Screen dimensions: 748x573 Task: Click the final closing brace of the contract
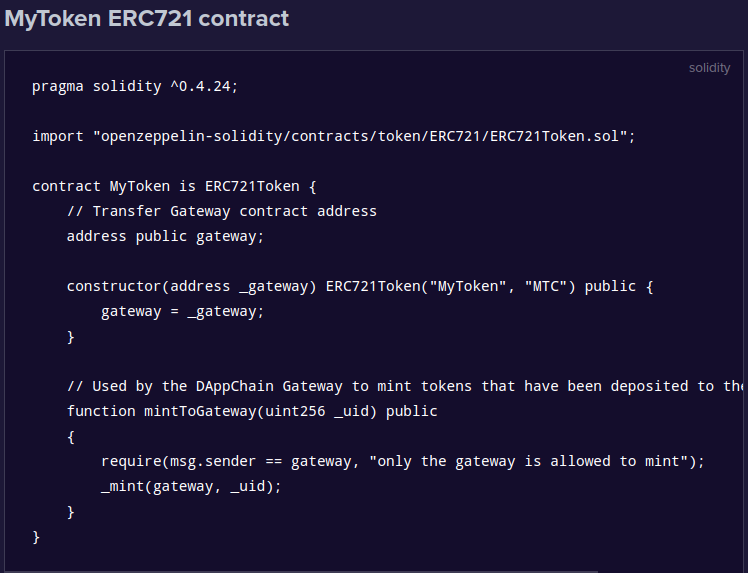36,537
